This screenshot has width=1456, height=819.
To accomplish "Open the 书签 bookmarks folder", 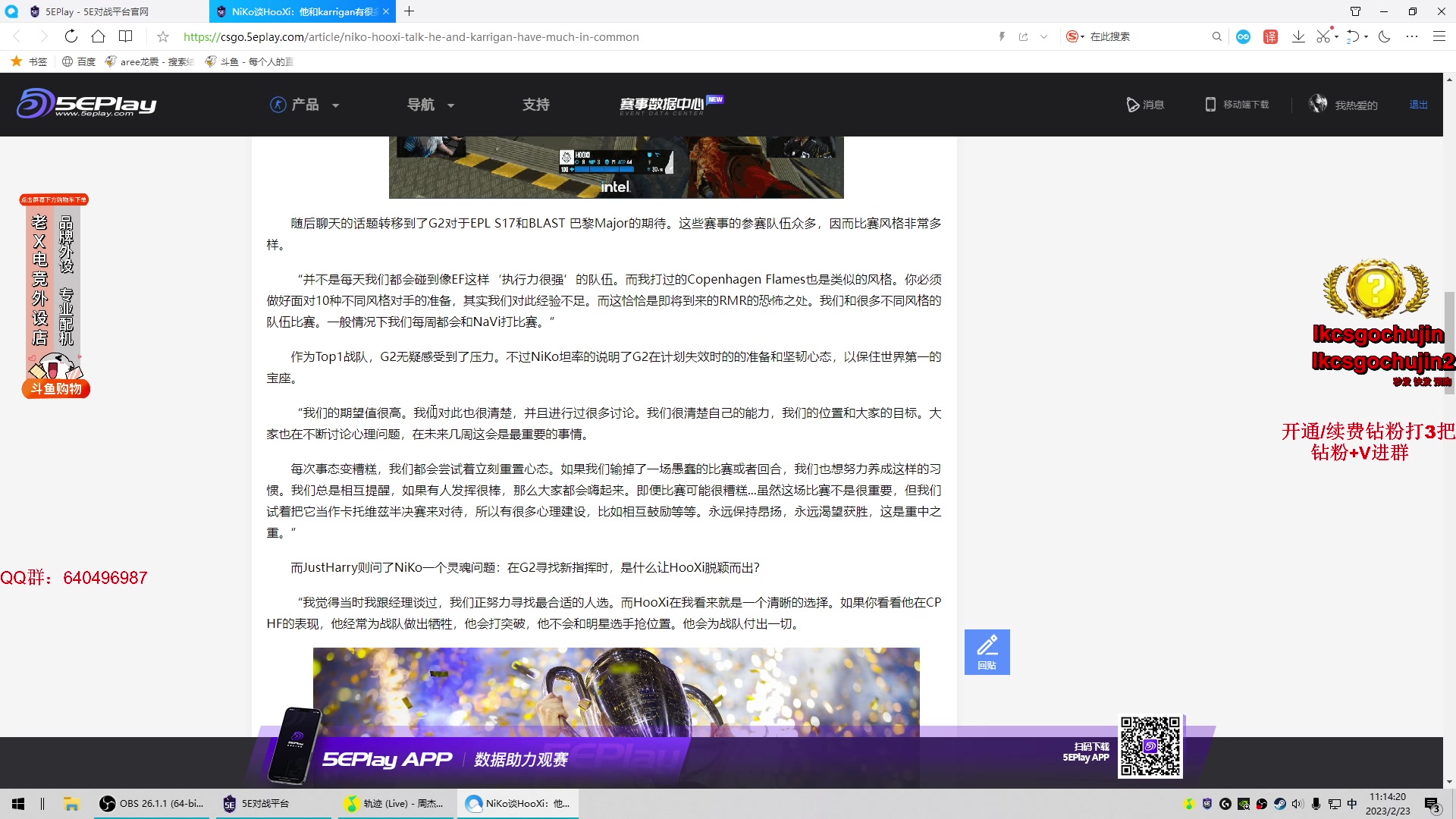I will (29, 61).
